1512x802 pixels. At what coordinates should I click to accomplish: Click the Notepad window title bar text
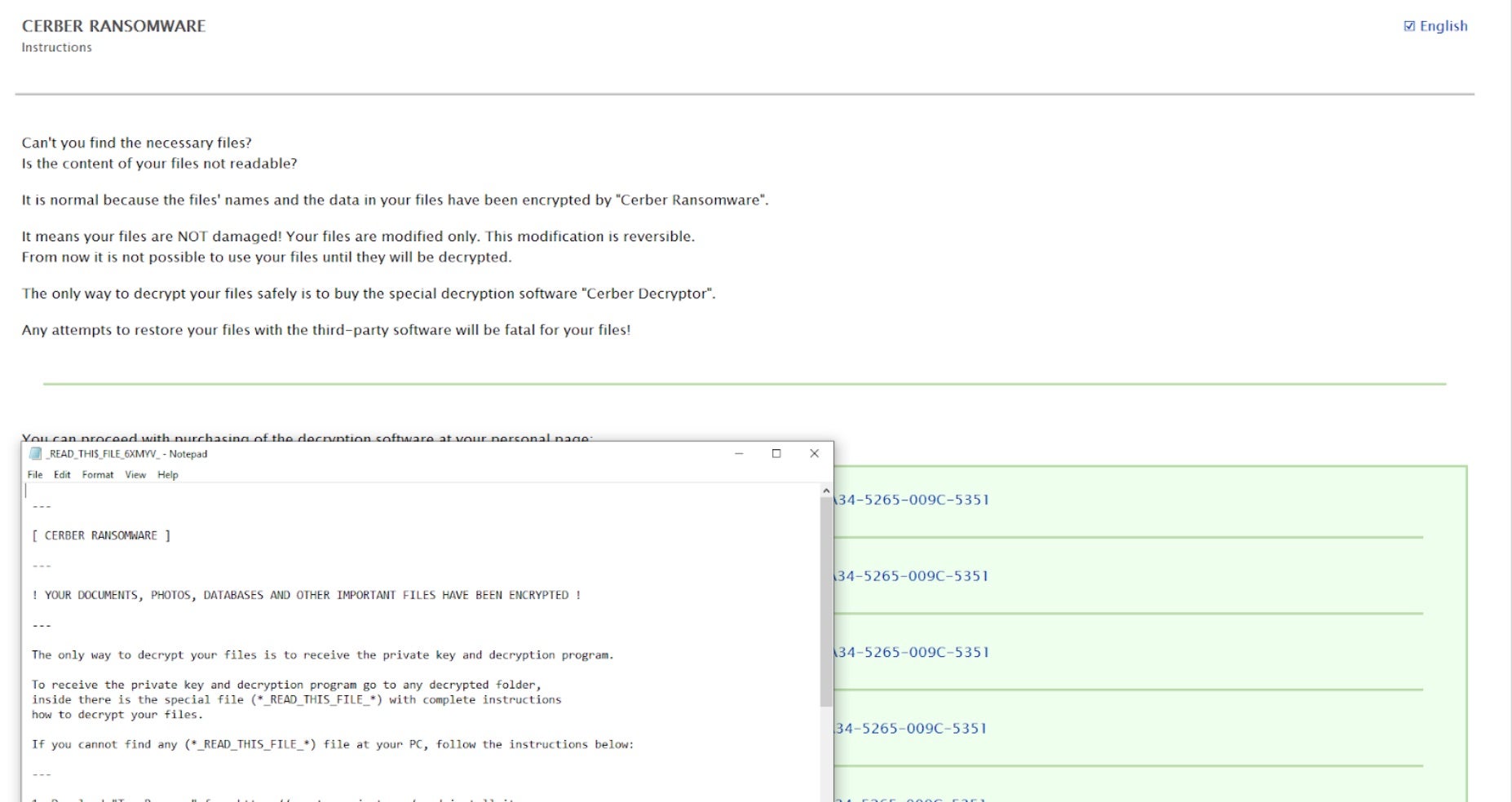coord(127,454)
